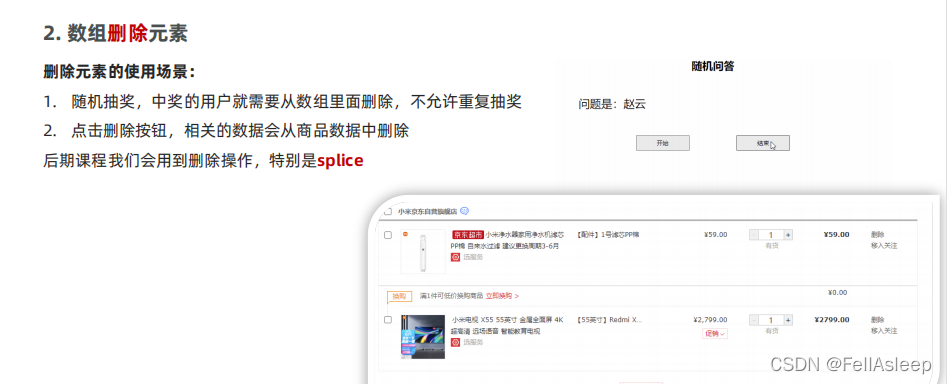Click the red 选服务 icon under the 小米电视 item
The image size is (947, 384).
click(x=455, y=342)
